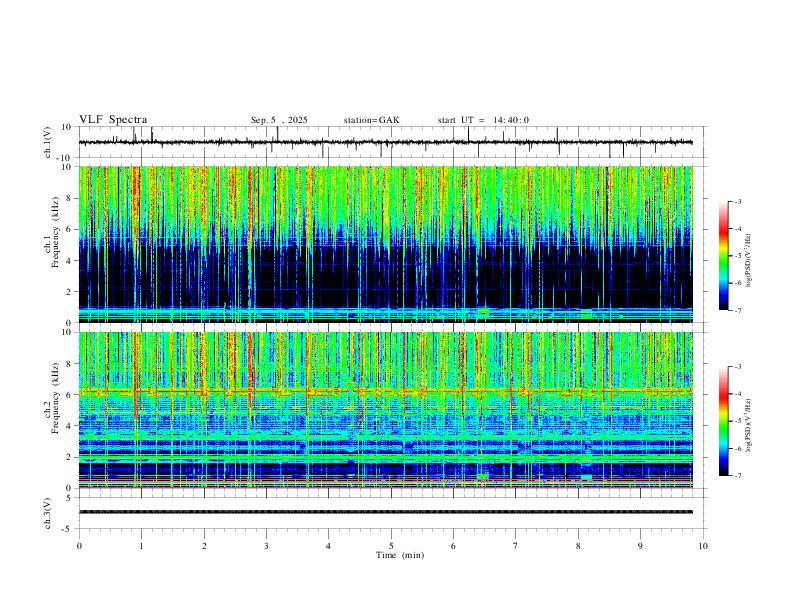Screen dimensions: 792x612
Task: Click time-axis tick label "0"
Action: click(x=79, y=546)
